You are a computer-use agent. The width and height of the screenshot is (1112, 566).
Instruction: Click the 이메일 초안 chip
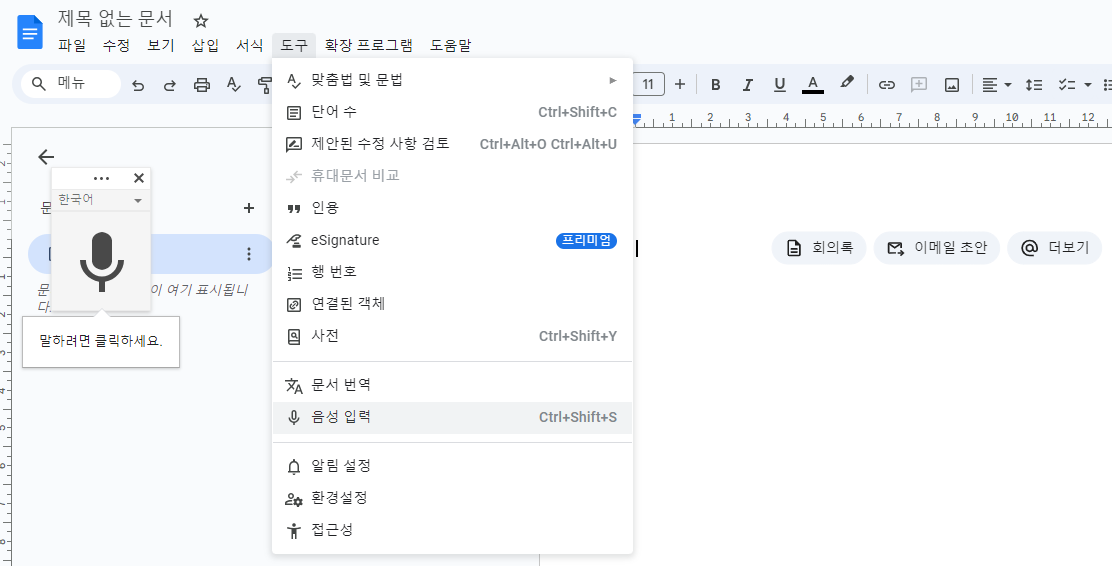(x=936, y=248)
